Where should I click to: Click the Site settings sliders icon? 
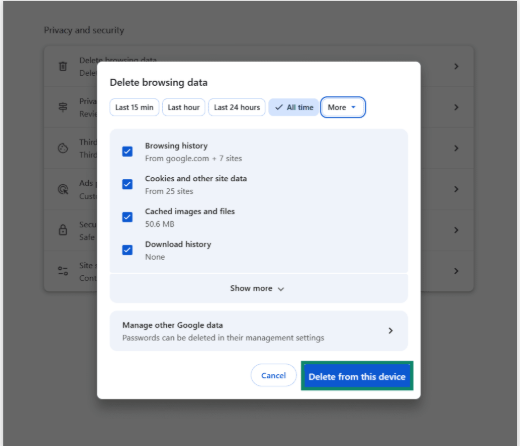63,271
